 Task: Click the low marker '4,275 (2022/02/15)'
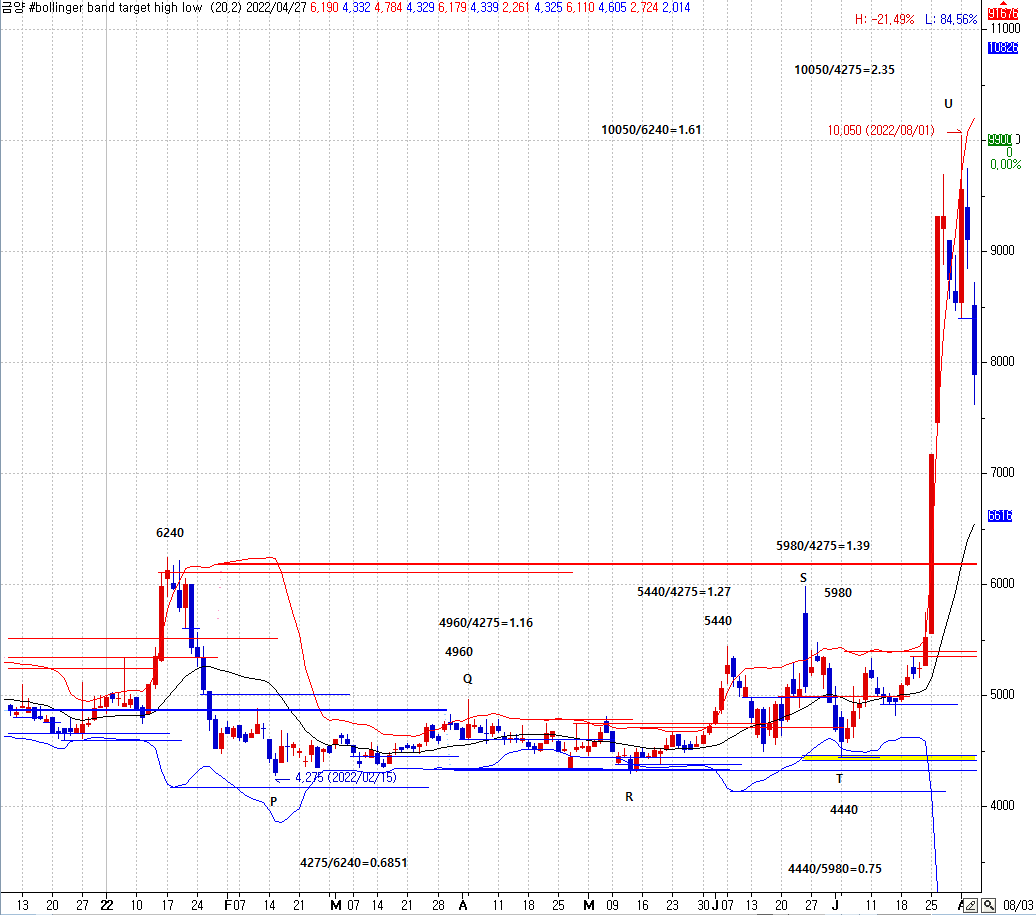[x=346, y=778]
